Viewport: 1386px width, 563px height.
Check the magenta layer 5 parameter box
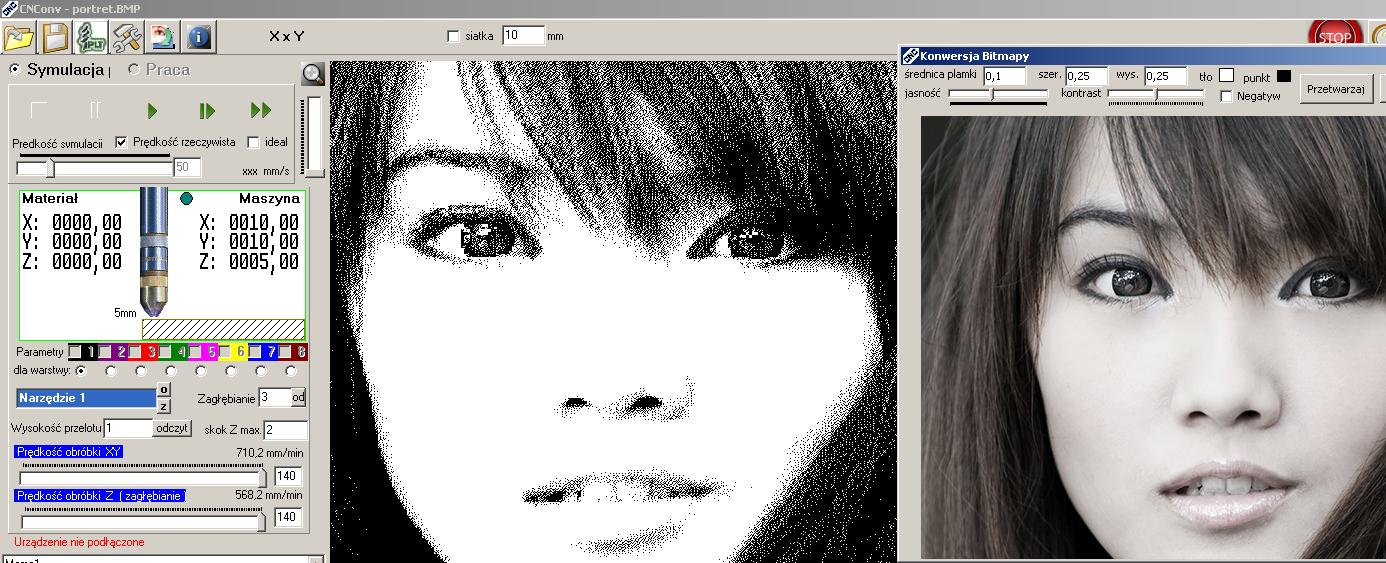(x=195, y=352)
